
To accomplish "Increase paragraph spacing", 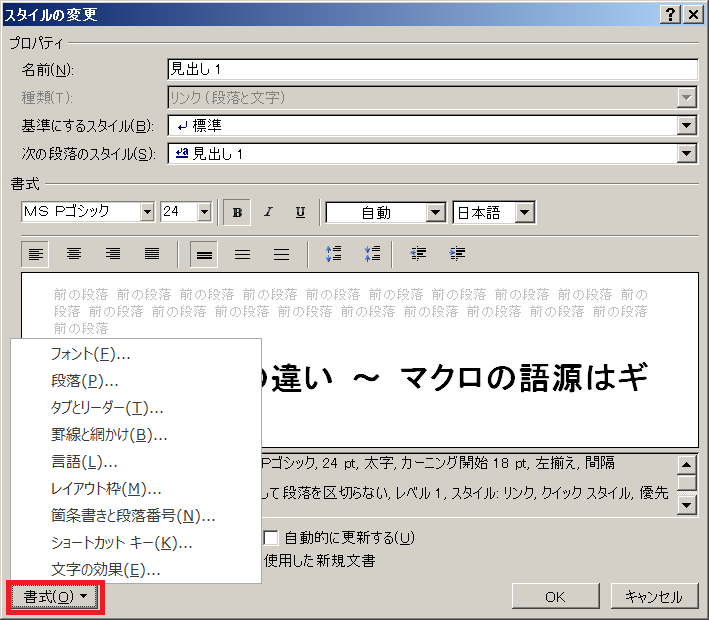I will (334, 254).
